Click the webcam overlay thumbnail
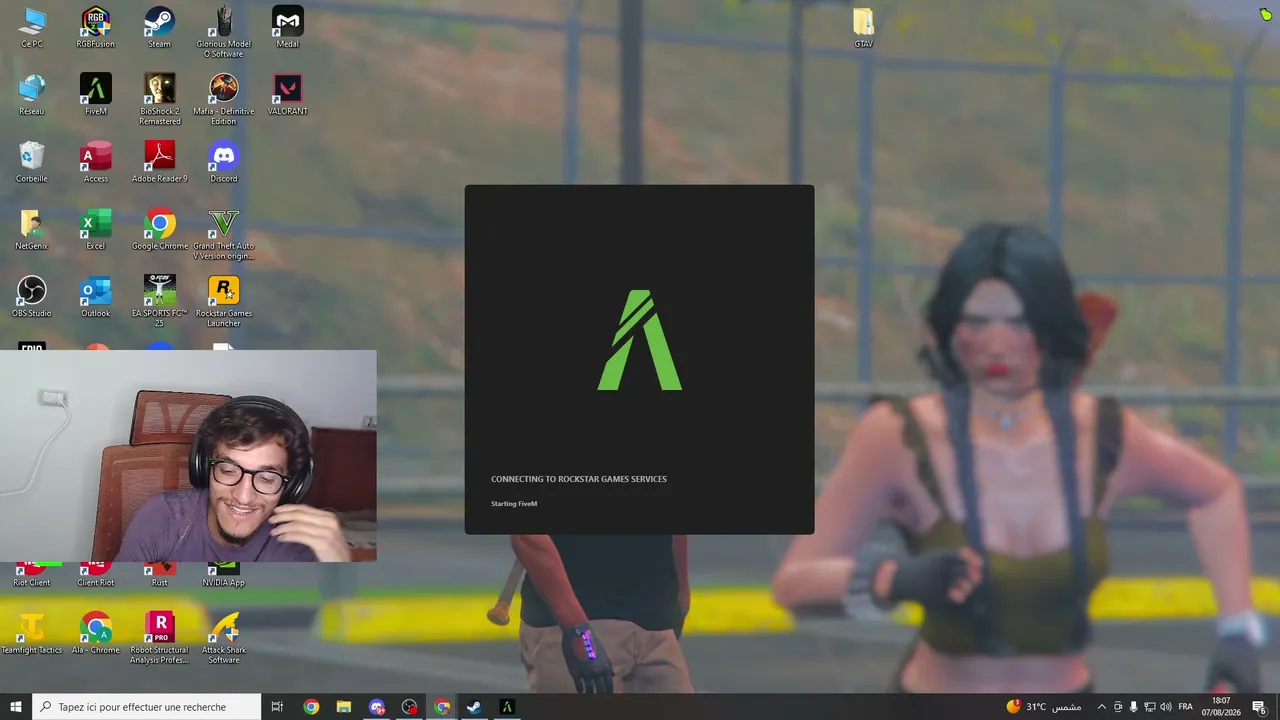1280x720 pixels. click(188, 455)
